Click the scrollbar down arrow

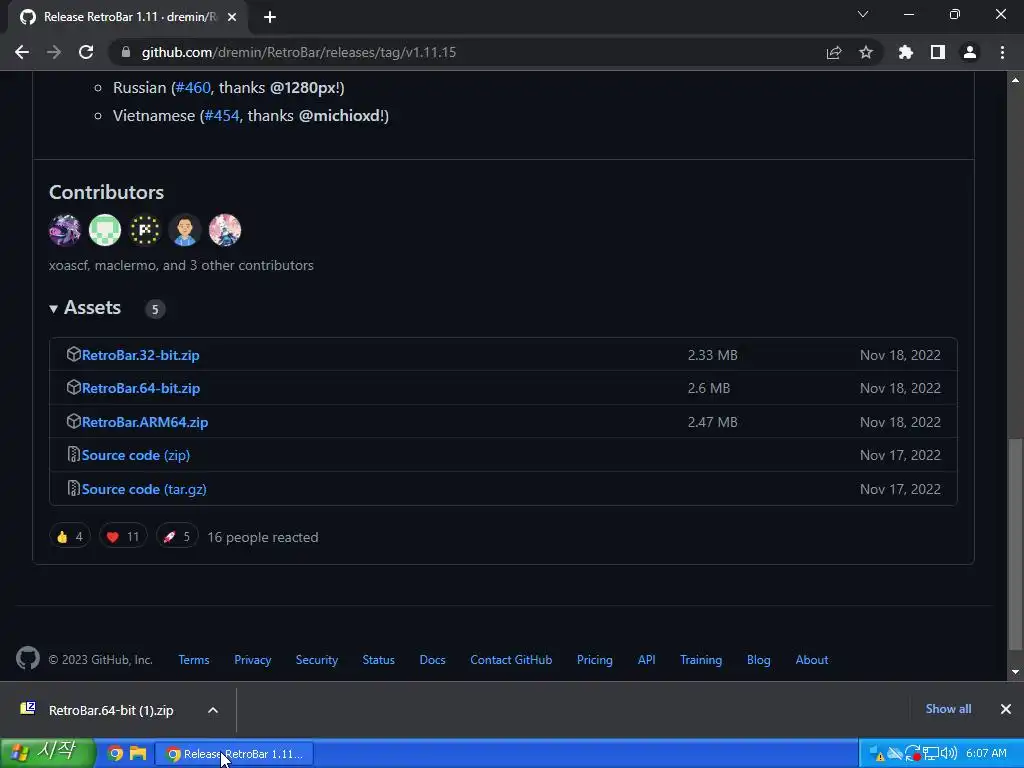[x=1015, y=672]
